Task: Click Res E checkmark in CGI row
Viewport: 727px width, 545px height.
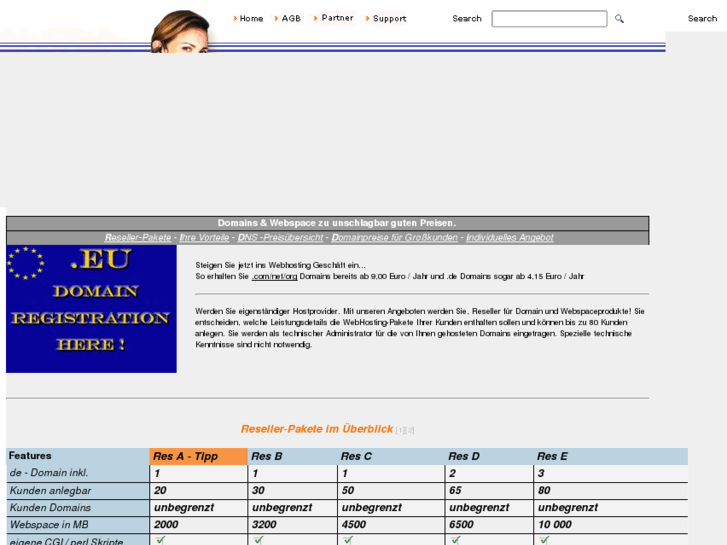Action: pyautogui.click(x=544, y=540)
